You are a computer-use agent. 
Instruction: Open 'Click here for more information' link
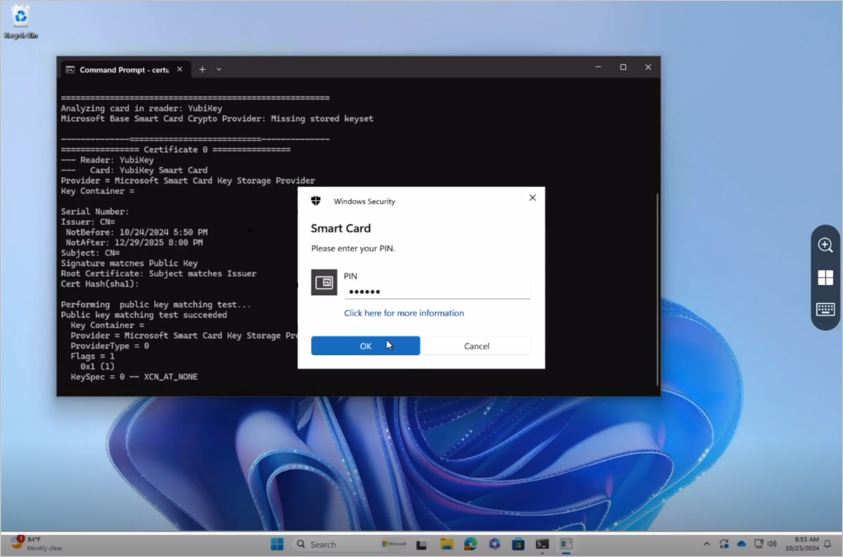[404, 313]
